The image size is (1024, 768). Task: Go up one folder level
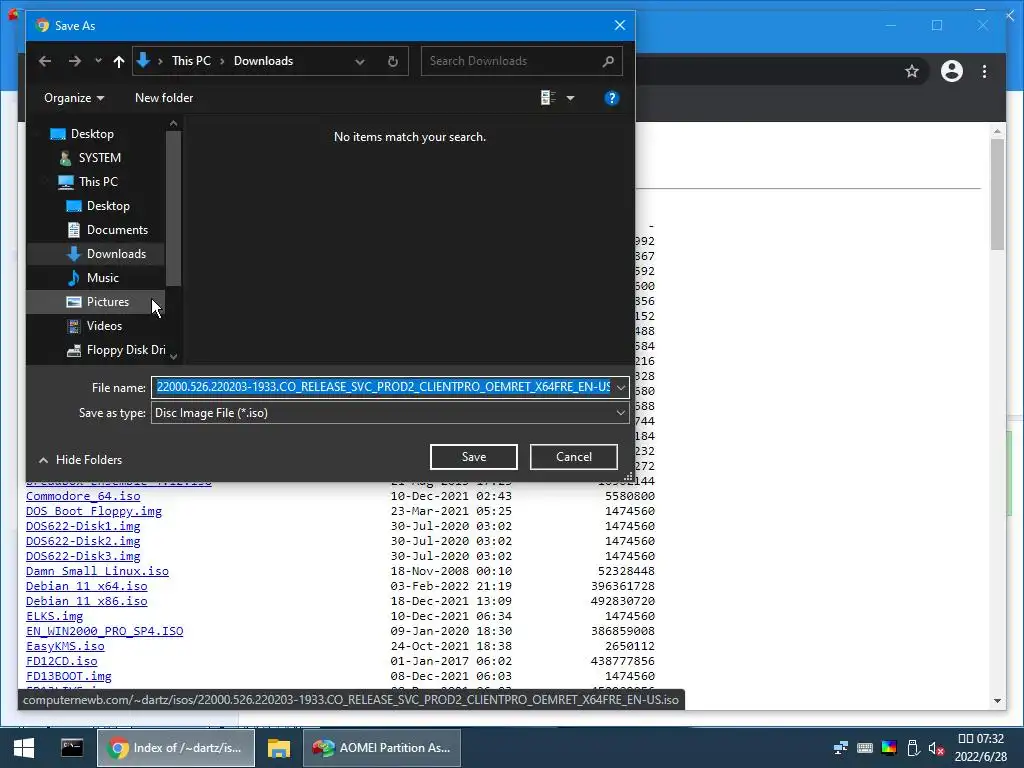click(x=118, y=61)
